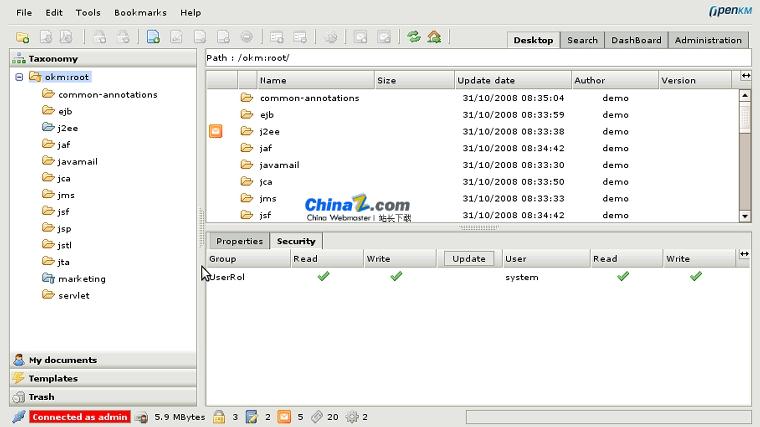Click the orange subscriptions icon in status bar
Viewport: 760px width, 427px height.
coord(284,417)
